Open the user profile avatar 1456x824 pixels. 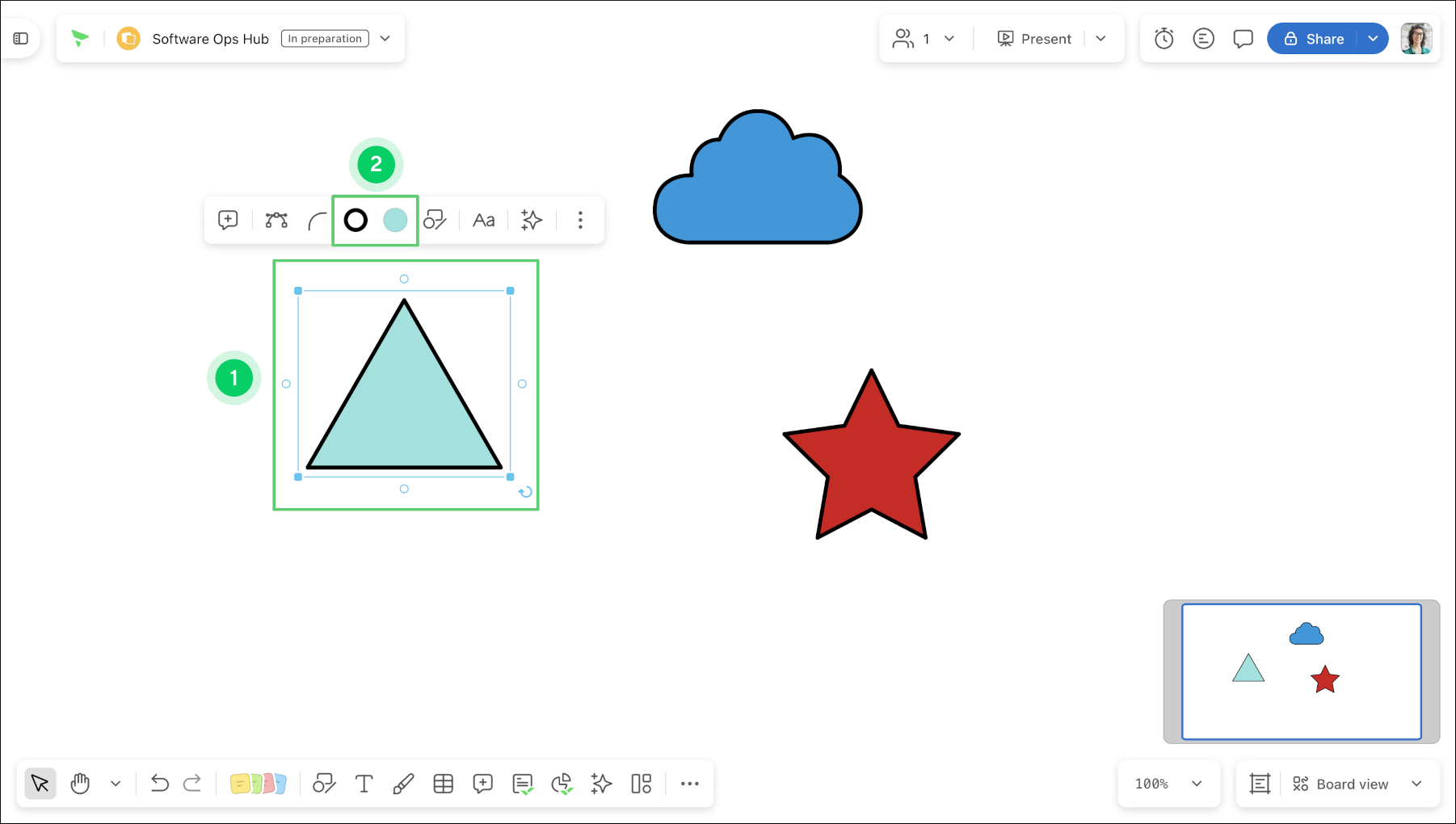pos(1416,39)
